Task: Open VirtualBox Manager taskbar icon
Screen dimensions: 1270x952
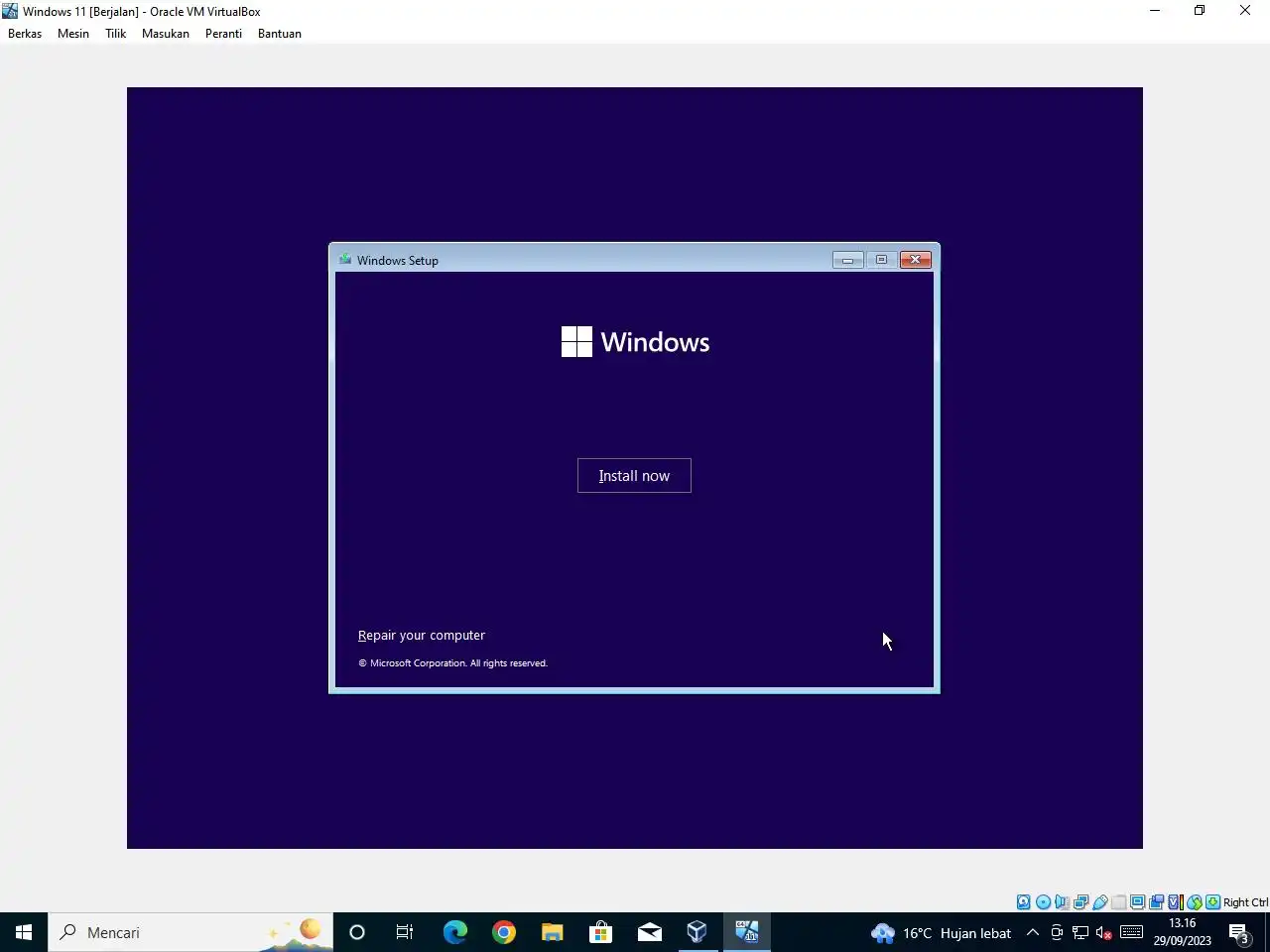Action: click(x=698, y=932)
